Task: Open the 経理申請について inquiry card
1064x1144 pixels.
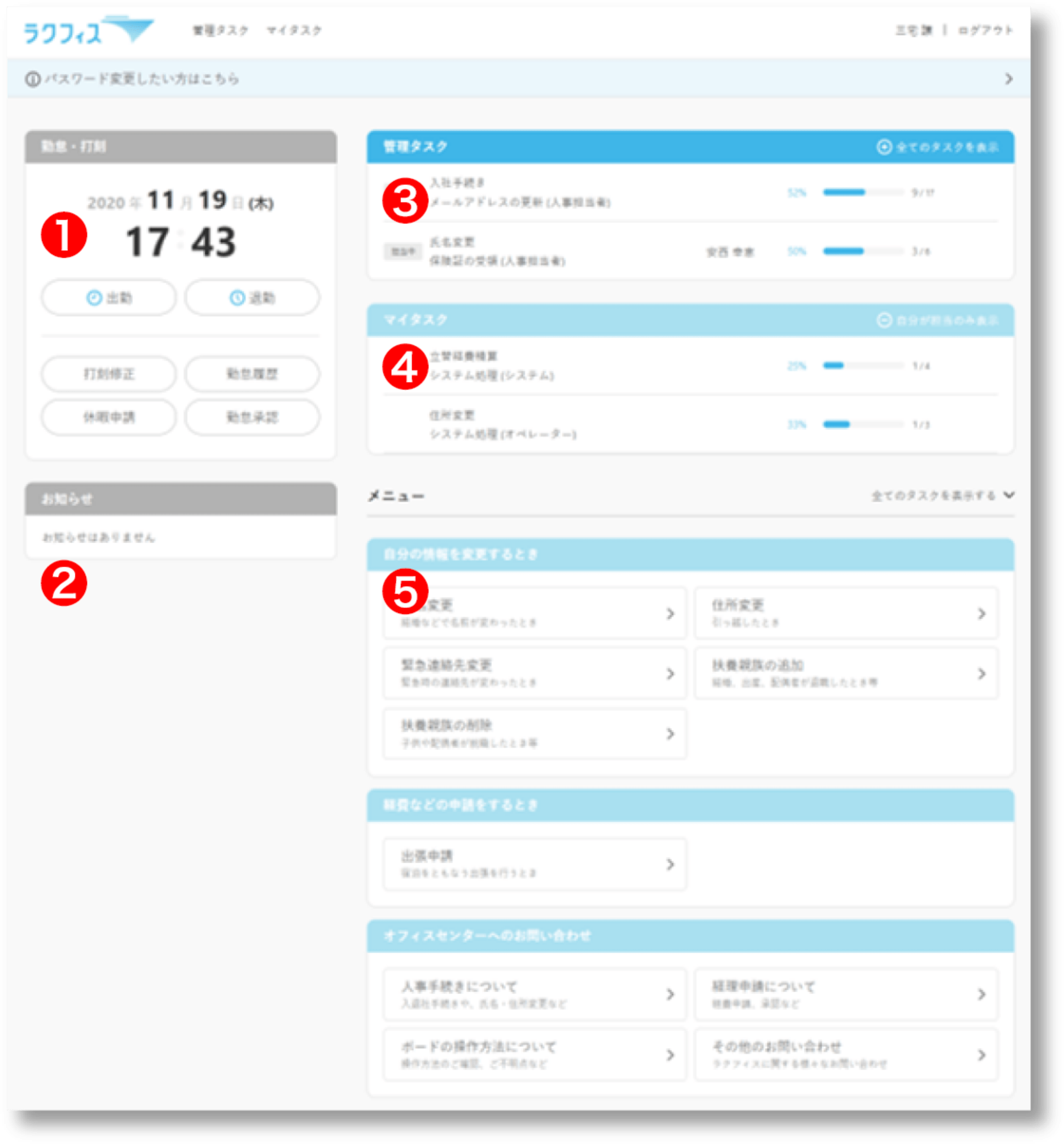Action: (846, 994)
